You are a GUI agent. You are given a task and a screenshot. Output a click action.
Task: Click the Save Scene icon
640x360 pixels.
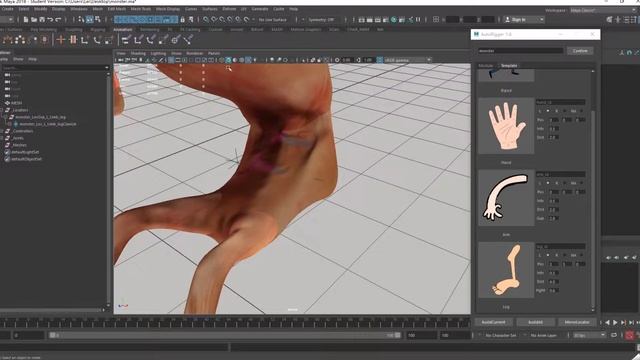pyautogui.click(x=42, y=20)
